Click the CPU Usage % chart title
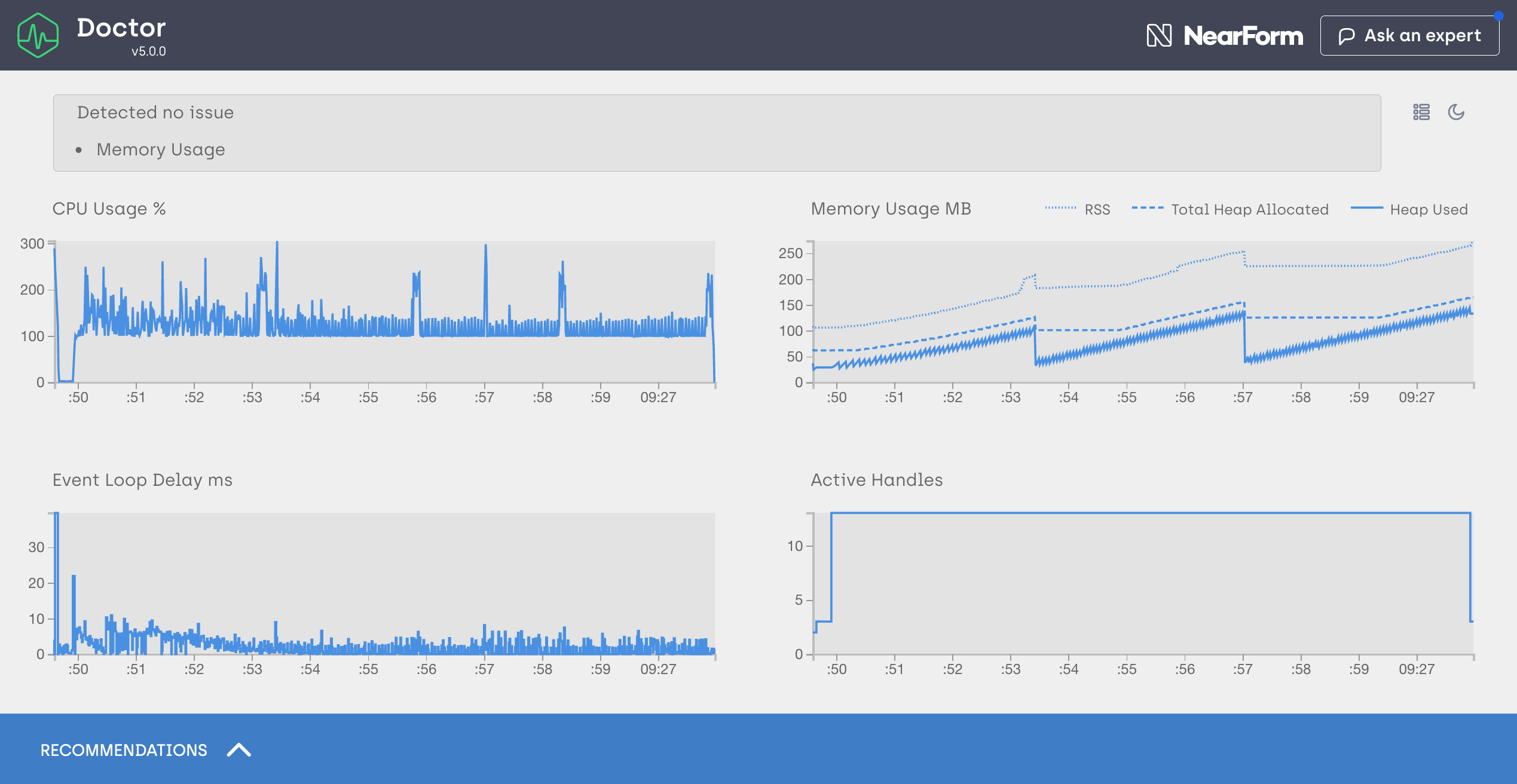This screenshot has width=1517, height=784. pos(109,209)
